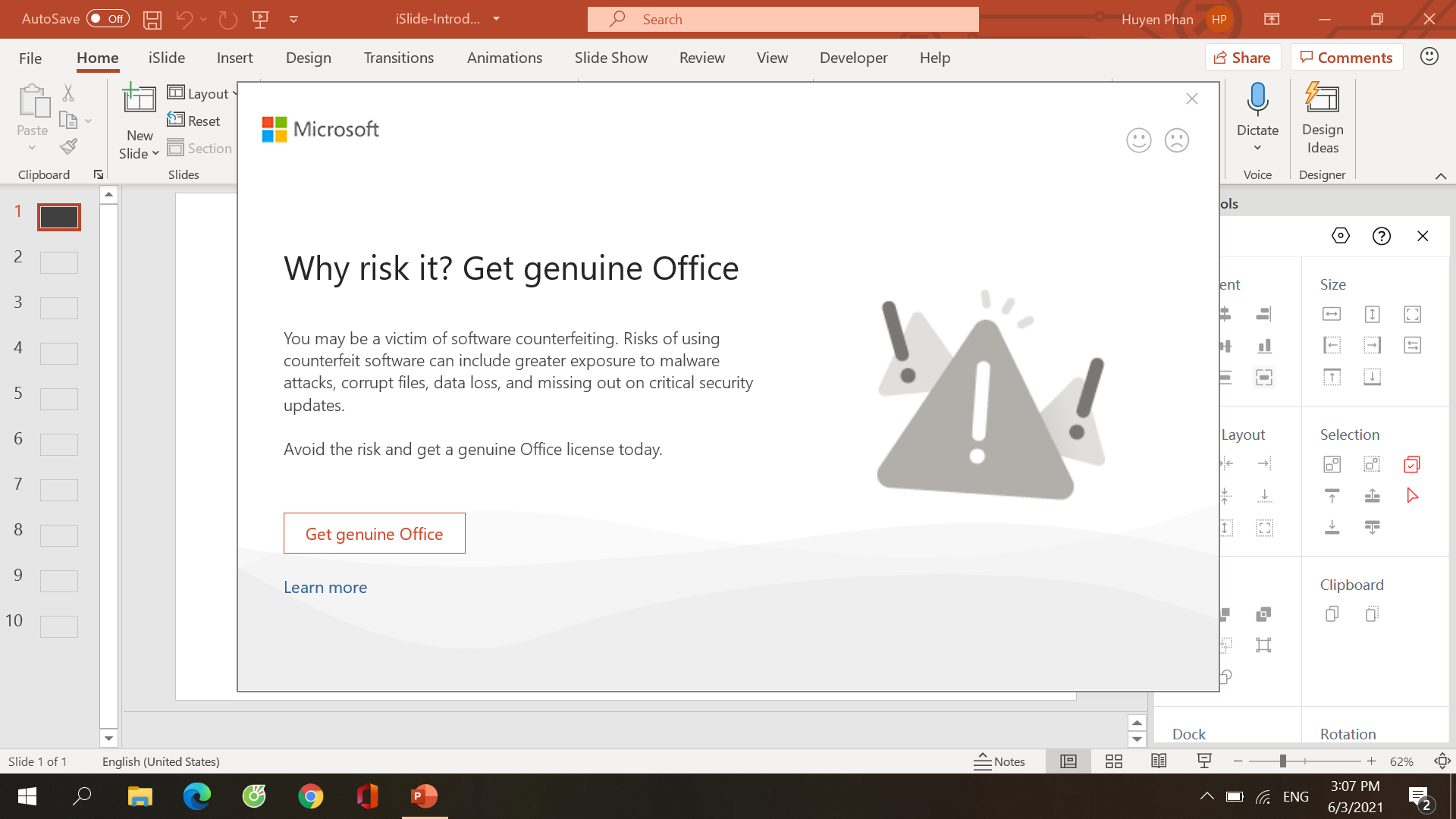Open the Animations tab

[504, 58]
